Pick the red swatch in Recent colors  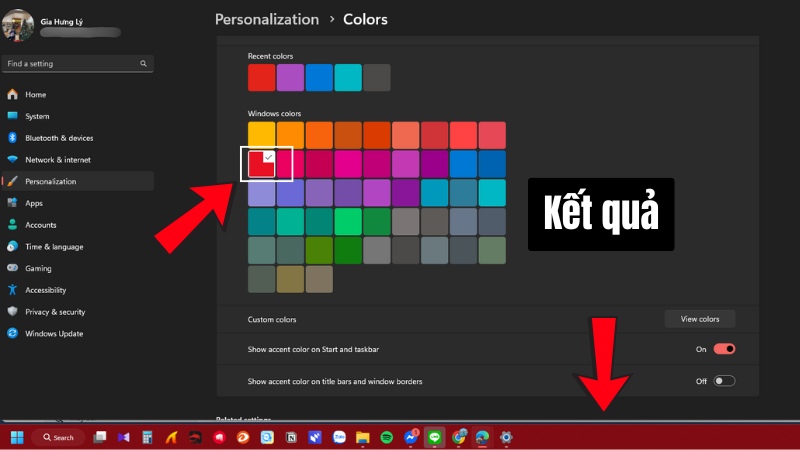(x=261, y=78)
